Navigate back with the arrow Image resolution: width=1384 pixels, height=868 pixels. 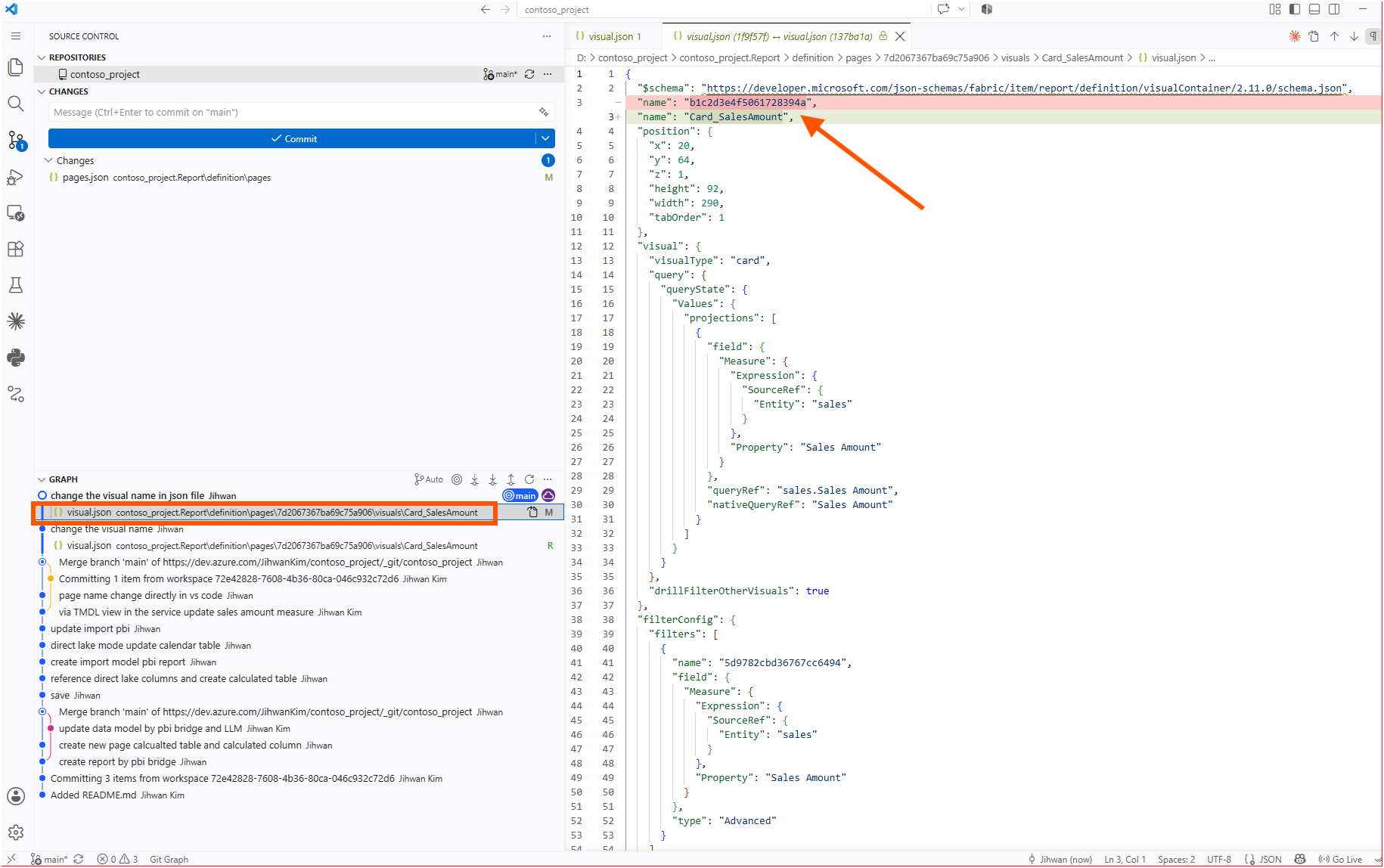pyautogui.click(x=486, y=10)
